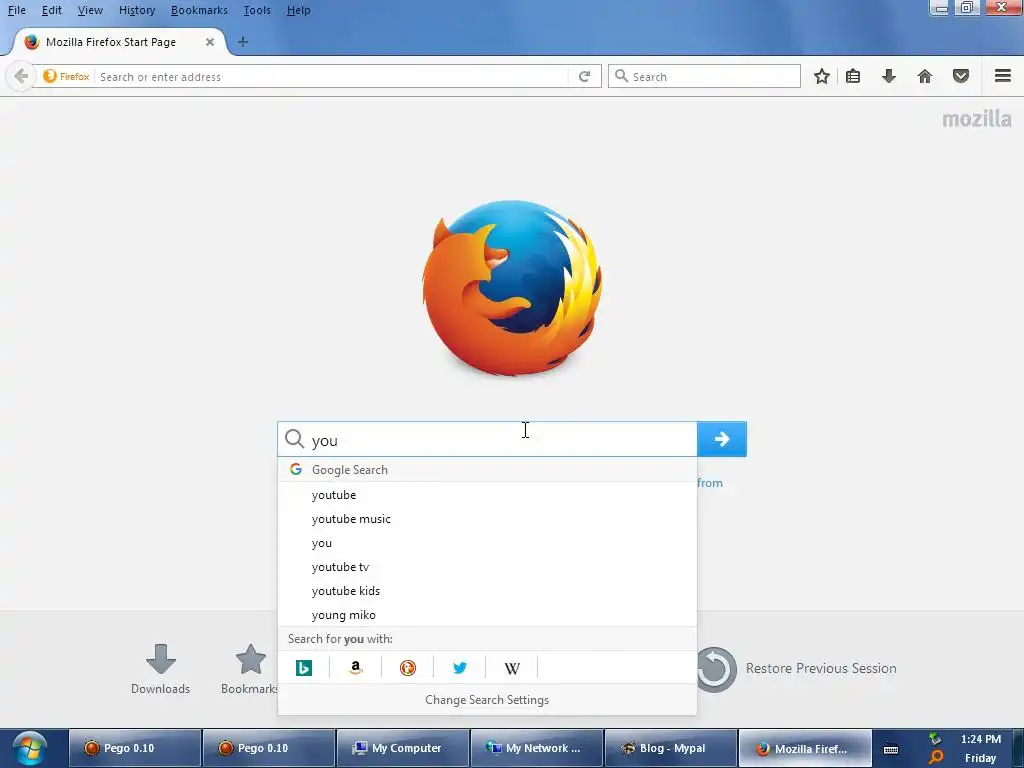Image resolution: width=1024 pixels, height=768 pixels.
Task: Switch to My Network taskbar window
Action: [x=536, y=748]
